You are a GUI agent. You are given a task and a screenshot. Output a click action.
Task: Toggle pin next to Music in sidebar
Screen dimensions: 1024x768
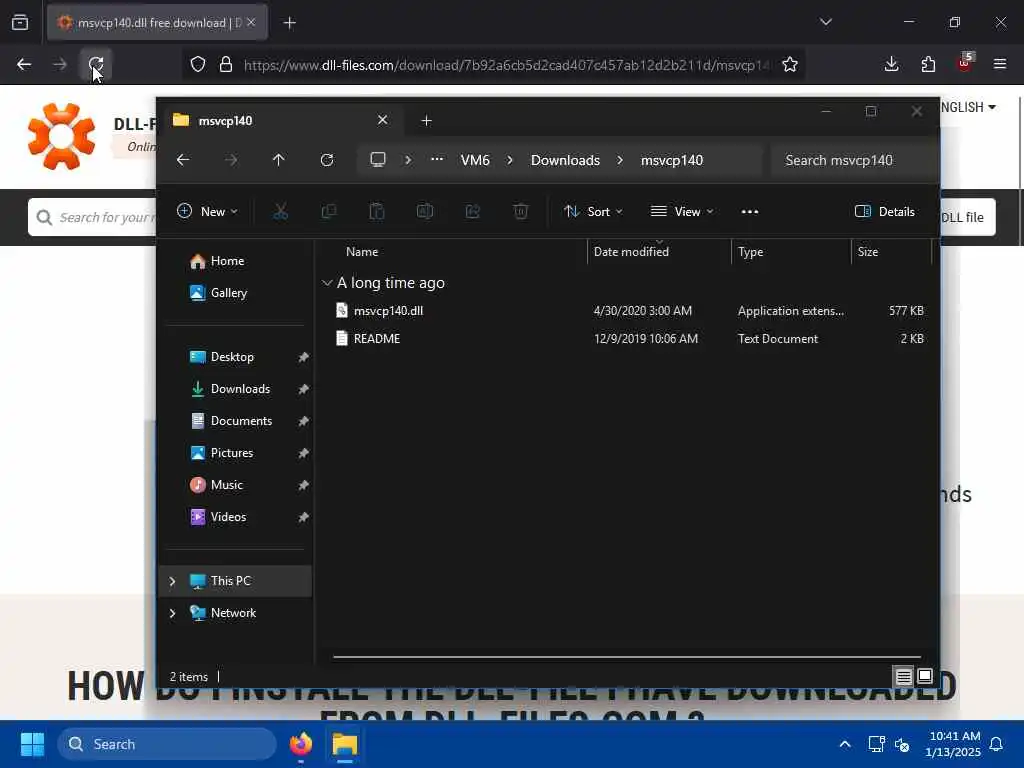(x=303, y=485)
